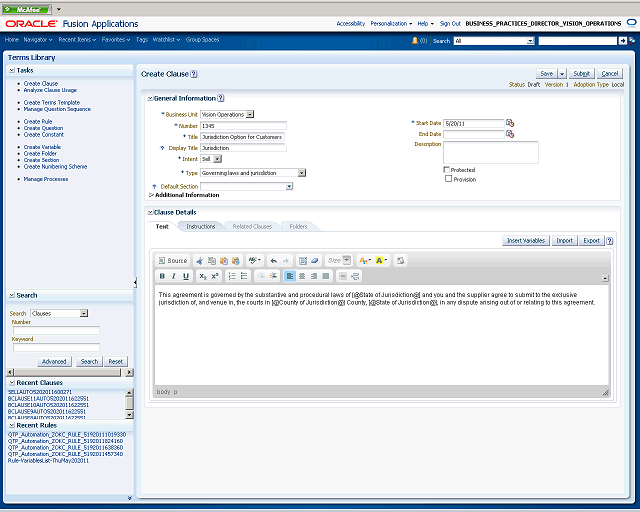Open Create Terms Template link

click(x=52, y=102)
